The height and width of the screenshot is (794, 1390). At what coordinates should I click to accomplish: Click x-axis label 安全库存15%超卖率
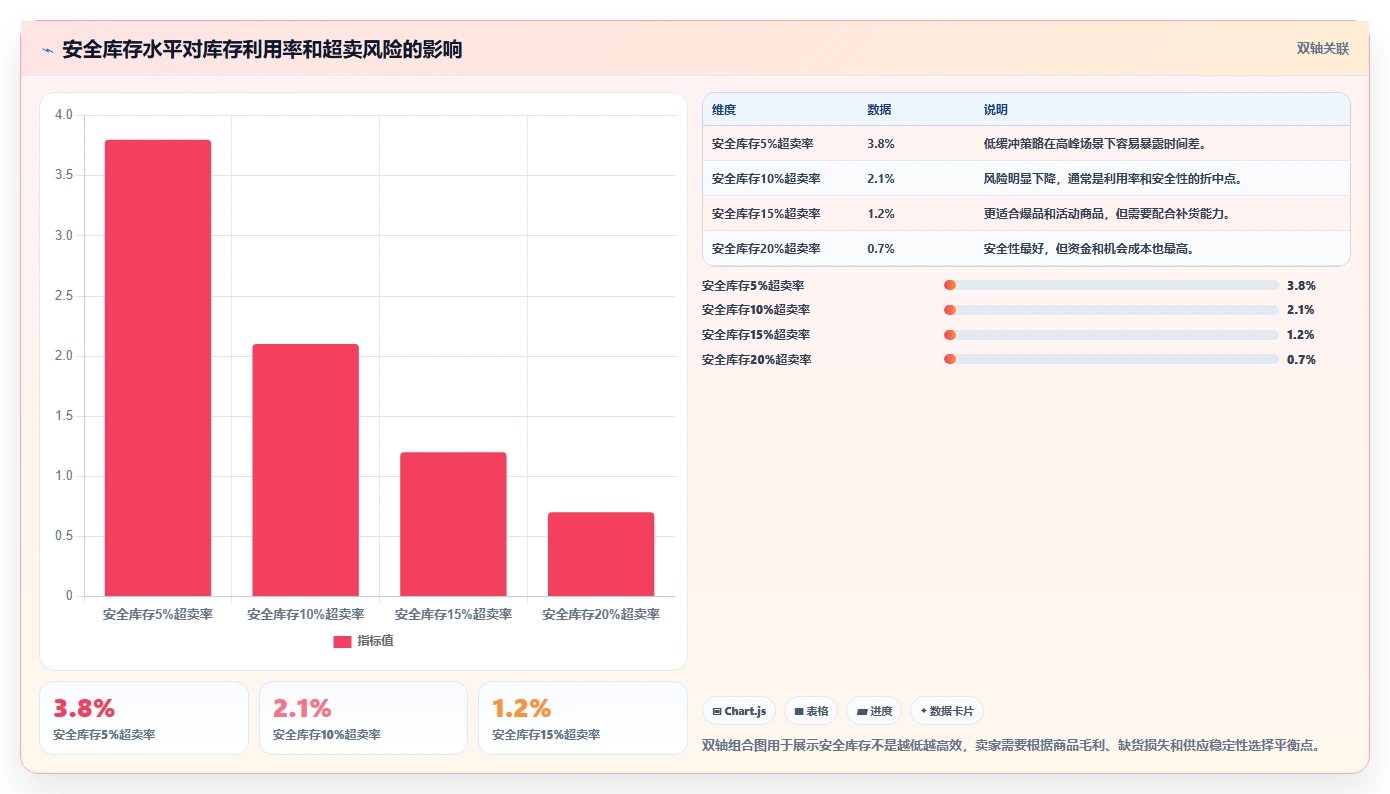point(453,614)
